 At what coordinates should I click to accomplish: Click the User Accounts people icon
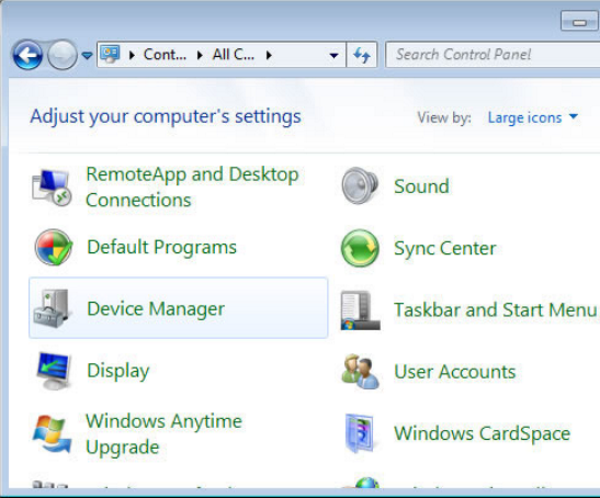(x=360, y=371)
